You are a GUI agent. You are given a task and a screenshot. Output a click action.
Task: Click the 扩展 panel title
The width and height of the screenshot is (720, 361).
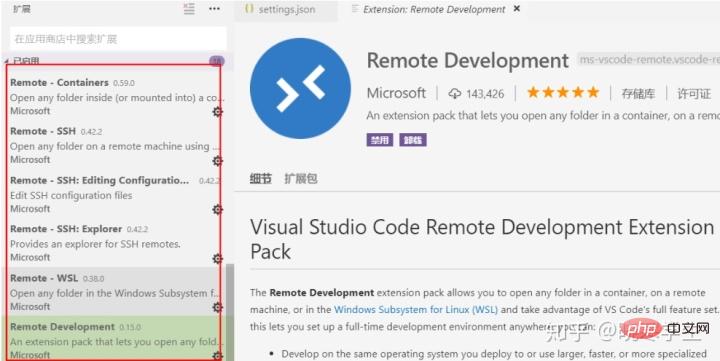point(22,9)
